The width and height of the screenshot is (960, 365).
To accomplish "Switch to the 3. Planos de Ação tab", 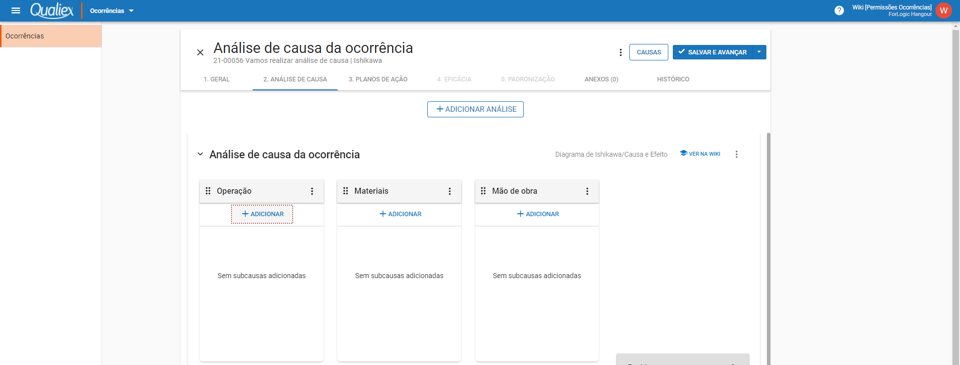I will [x=378, y=80].
